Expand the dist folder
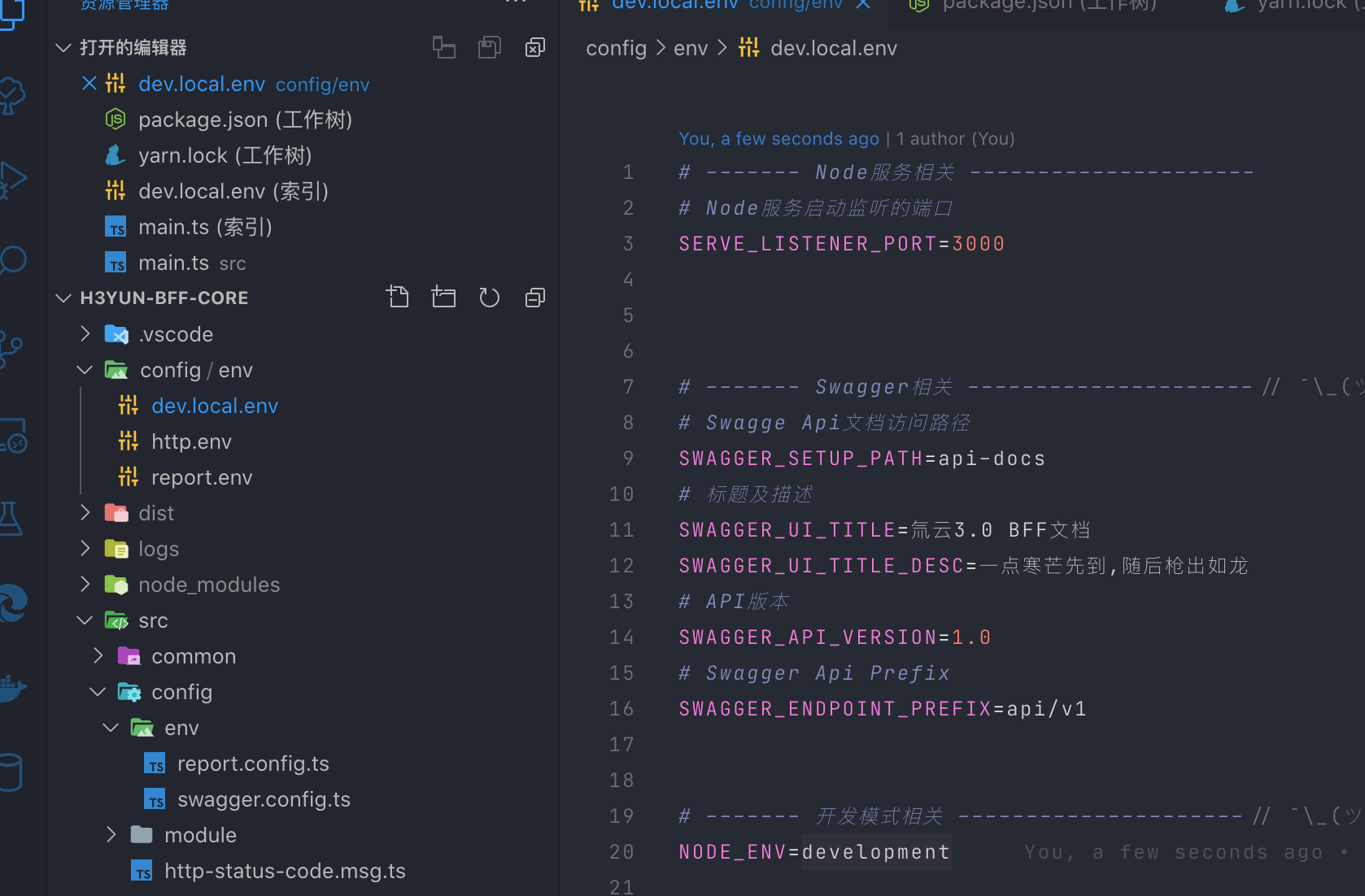 pos(85,512)
